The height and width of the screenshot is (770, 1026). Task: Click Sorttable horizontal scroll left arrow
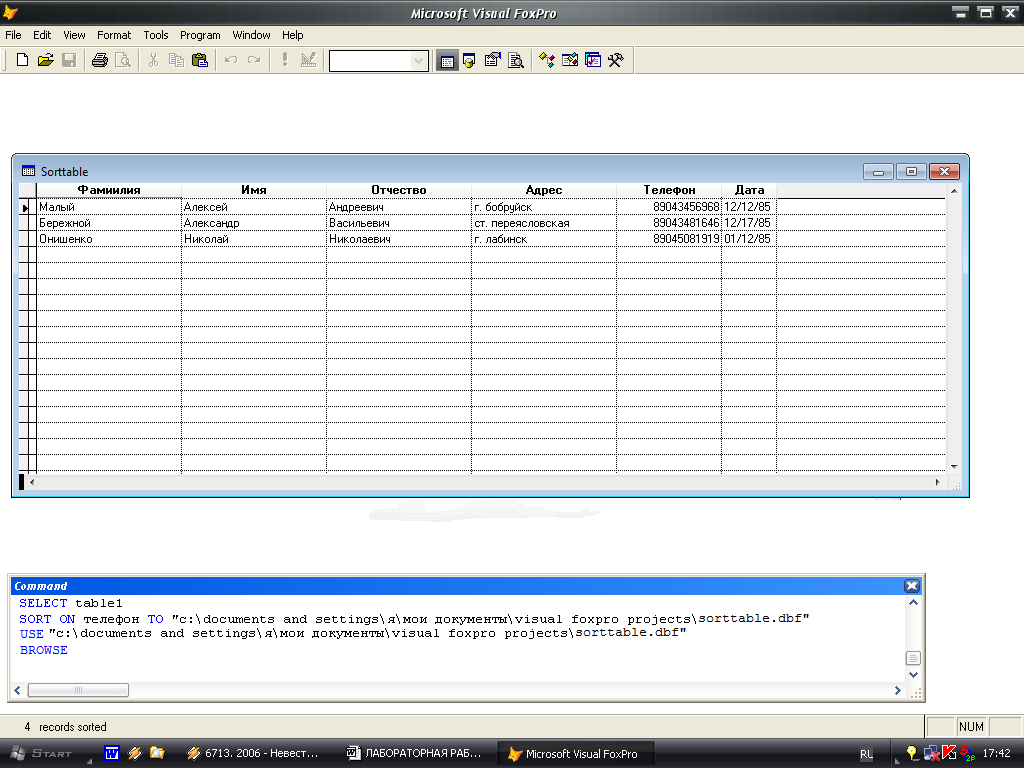[x=32, y=482]
